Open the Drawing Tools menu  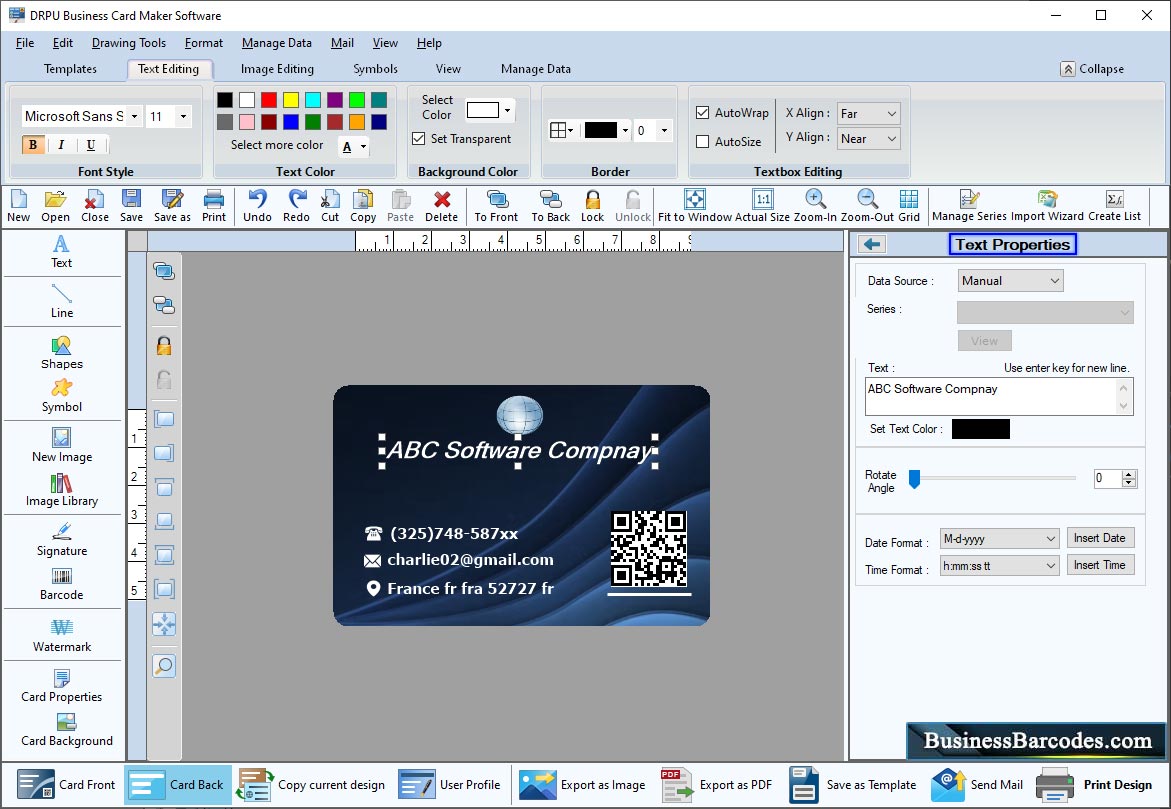[128, 43]
